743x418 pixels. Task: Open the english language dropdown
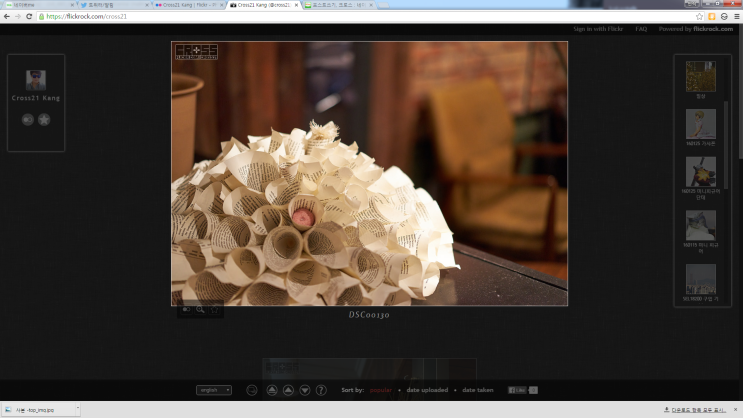pos(214,390)
